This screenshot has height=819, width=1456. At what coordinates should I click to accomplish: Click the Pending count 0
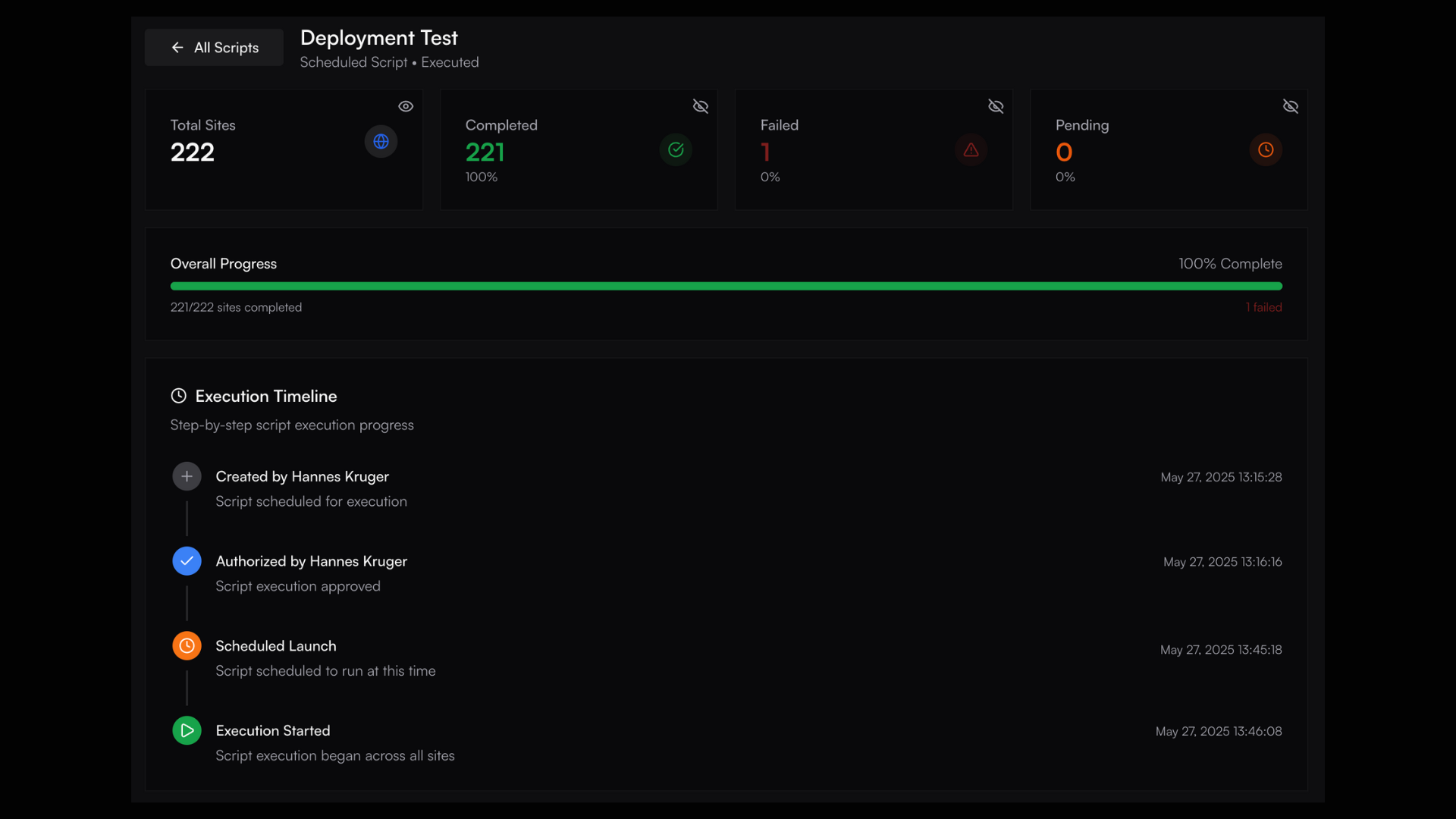[1064, 152]
